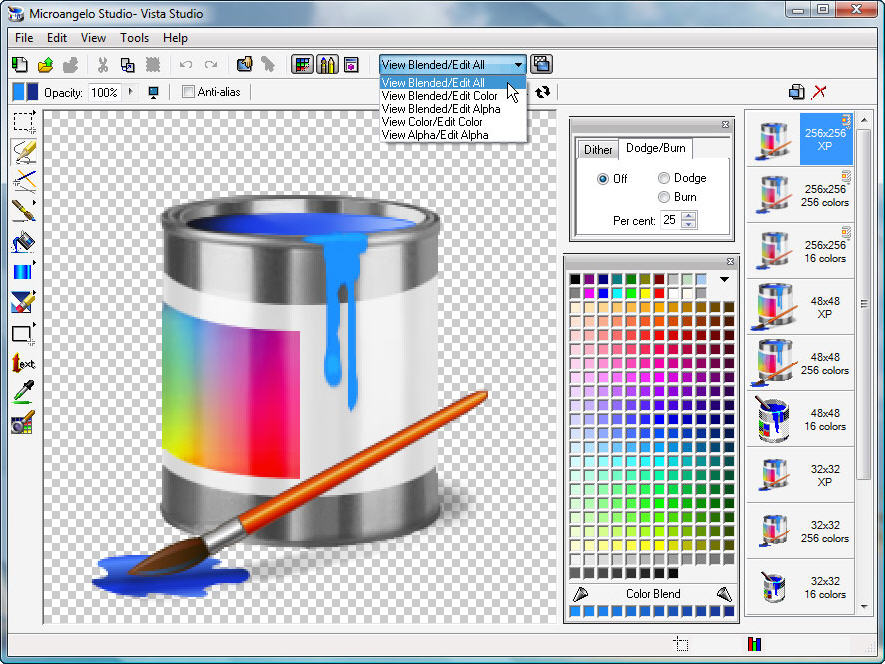Enable the Anti-alias checkbox

[189, 92]
